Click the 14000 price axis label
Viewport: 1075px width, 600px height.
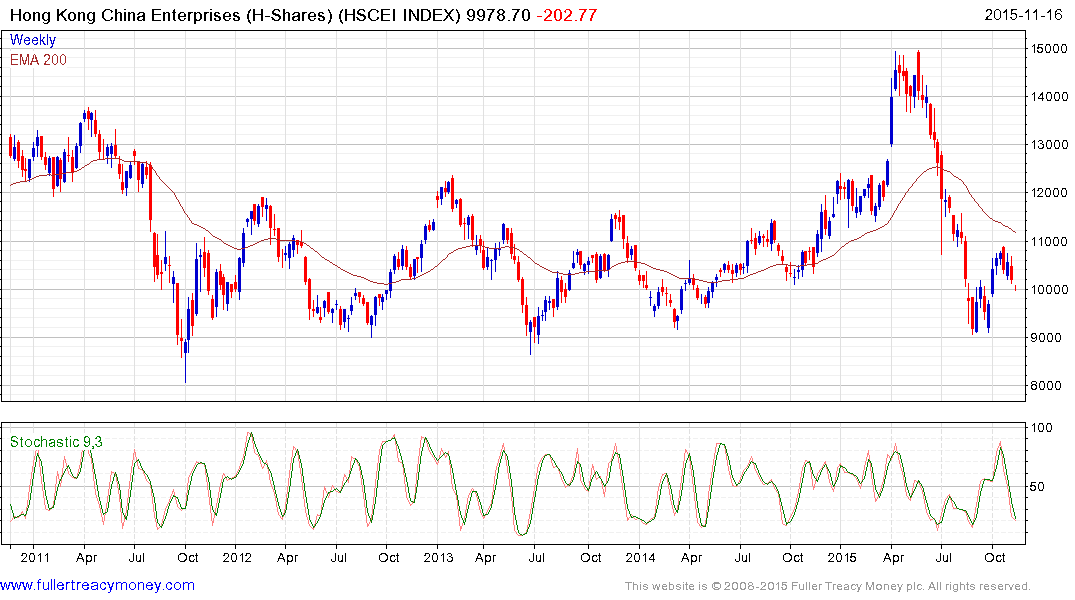click(1049, 97)
